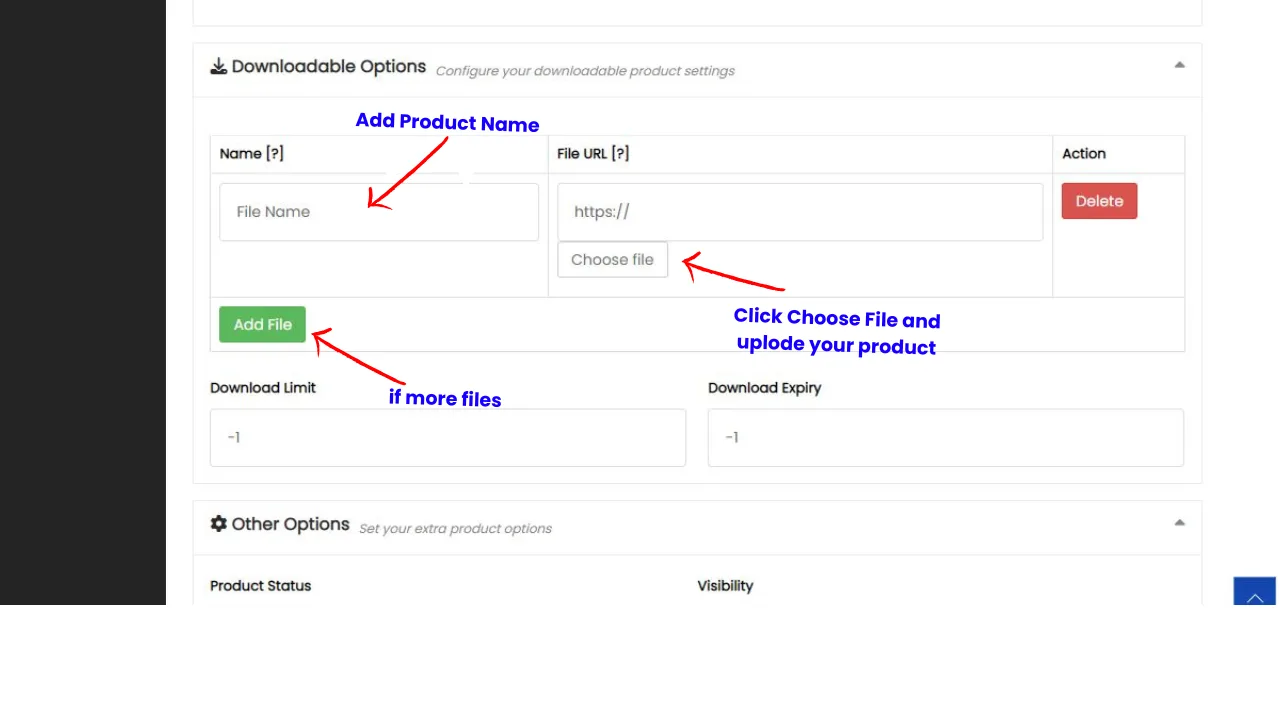The width and height of the screenshot is (1280, 720).
Task: Collapse the Other Options panel
Action: (x=1179, y=523)
